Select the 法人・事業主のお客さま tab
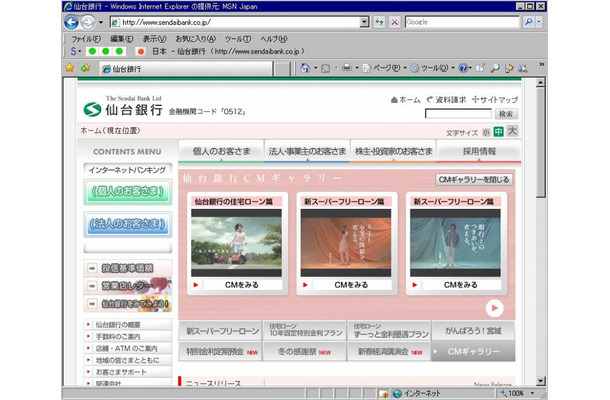The image size is (610, 400). [307, 151]
